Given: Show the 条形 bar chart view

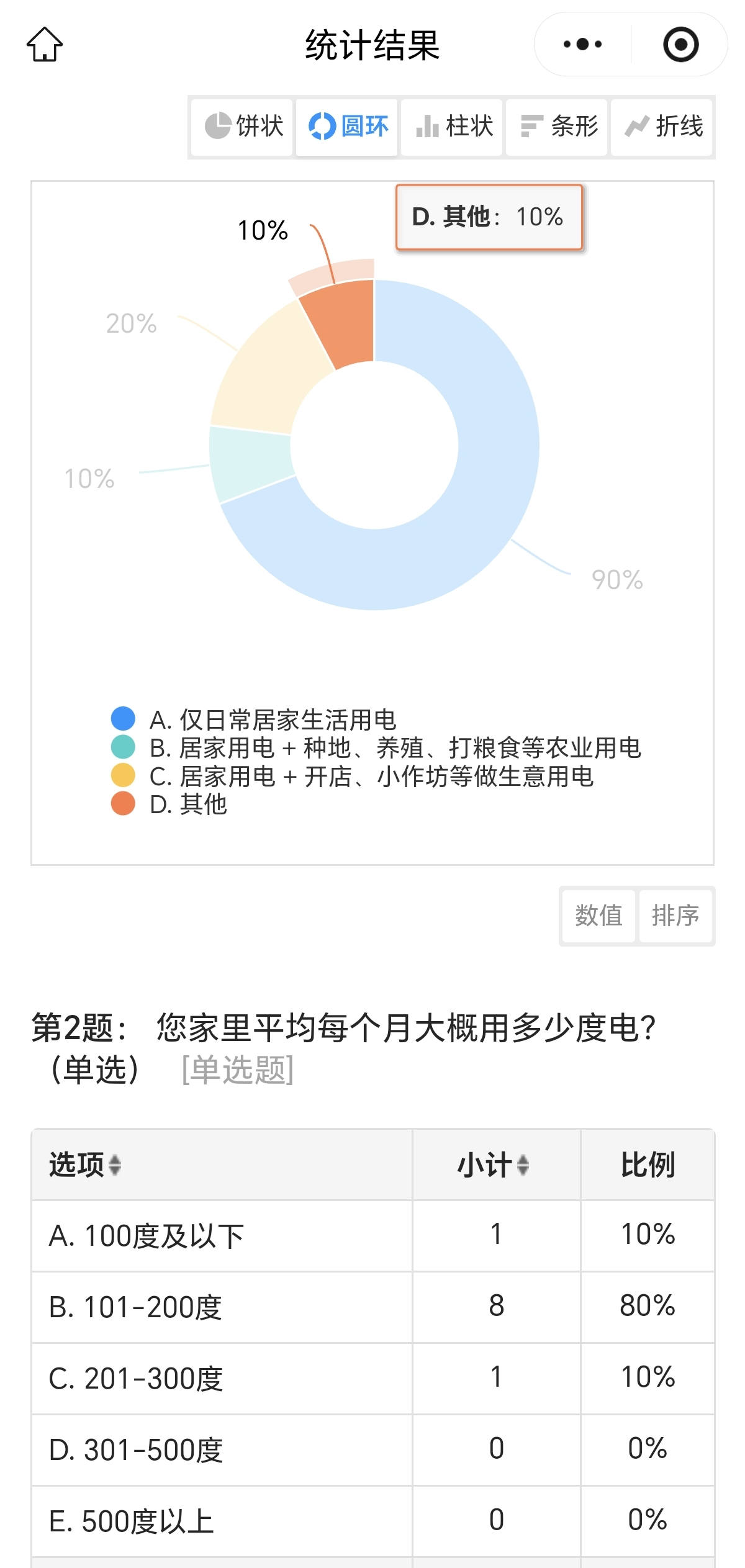Looking at the screenshot, I should (x=557, y=127).
